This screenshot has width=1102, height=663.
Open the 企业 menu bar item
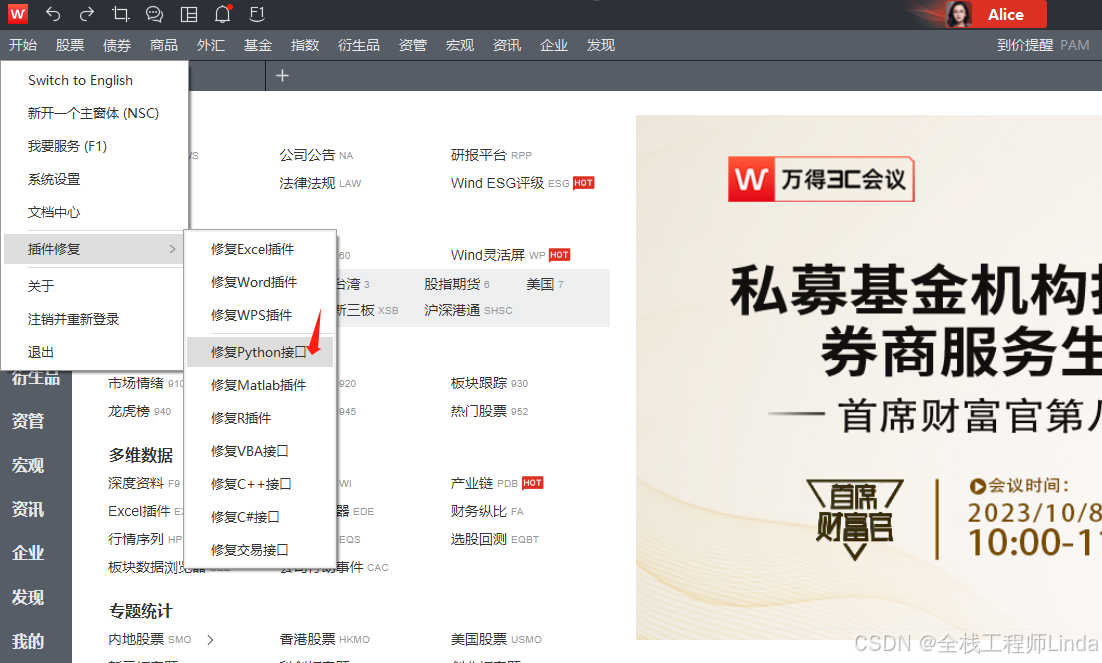tap(554, 45)
